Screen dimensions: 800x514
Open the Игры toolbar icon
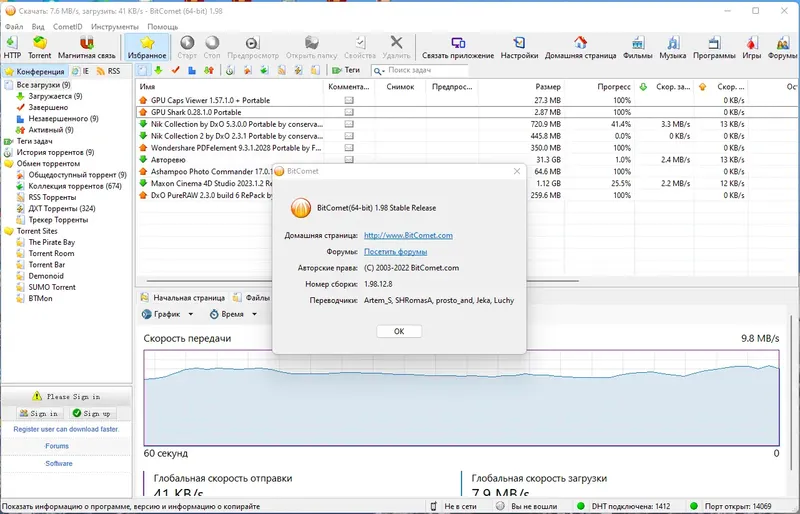click(752, 47)
